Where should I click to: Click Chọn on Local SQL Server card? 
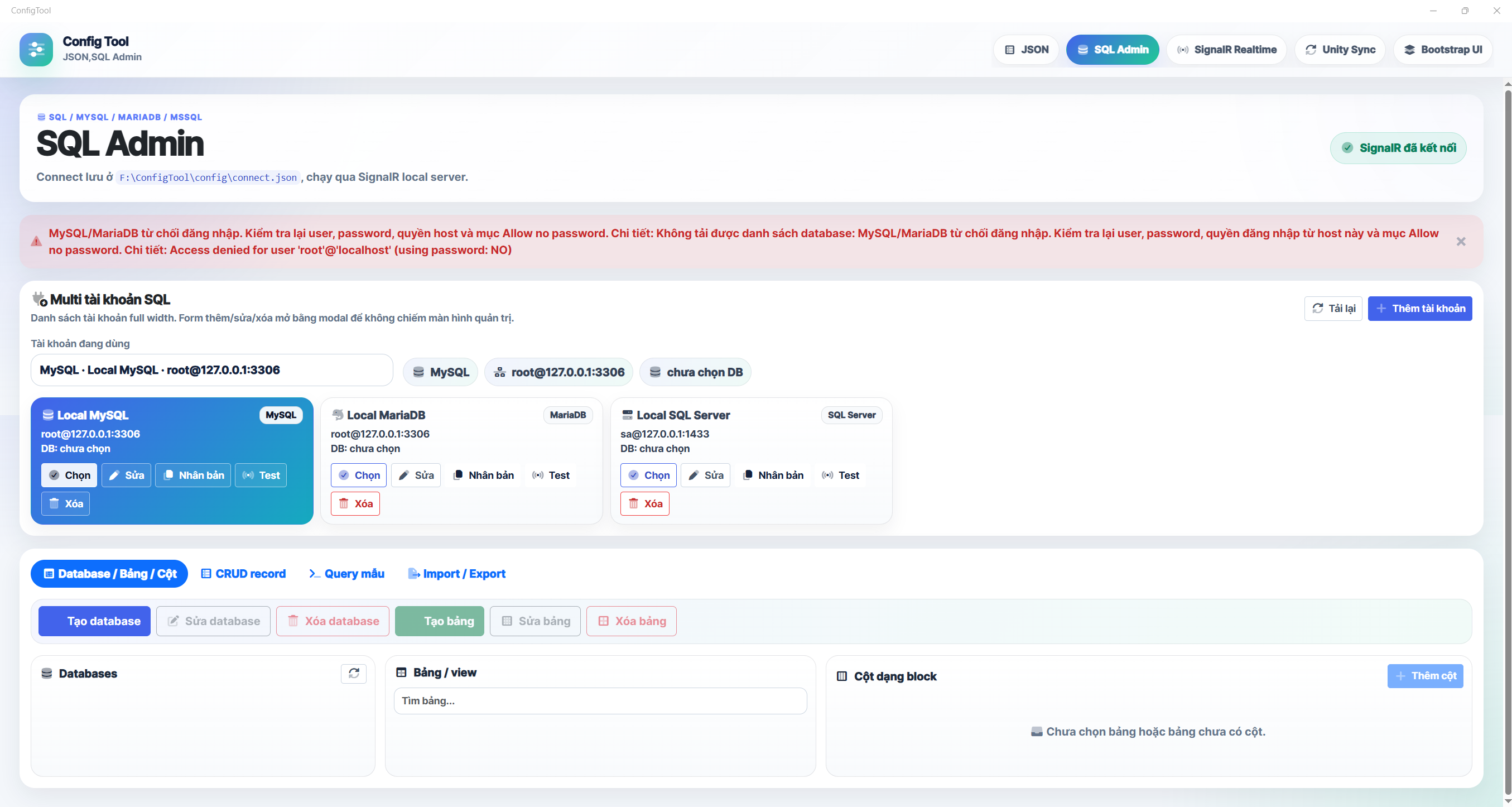coord(648,475)
